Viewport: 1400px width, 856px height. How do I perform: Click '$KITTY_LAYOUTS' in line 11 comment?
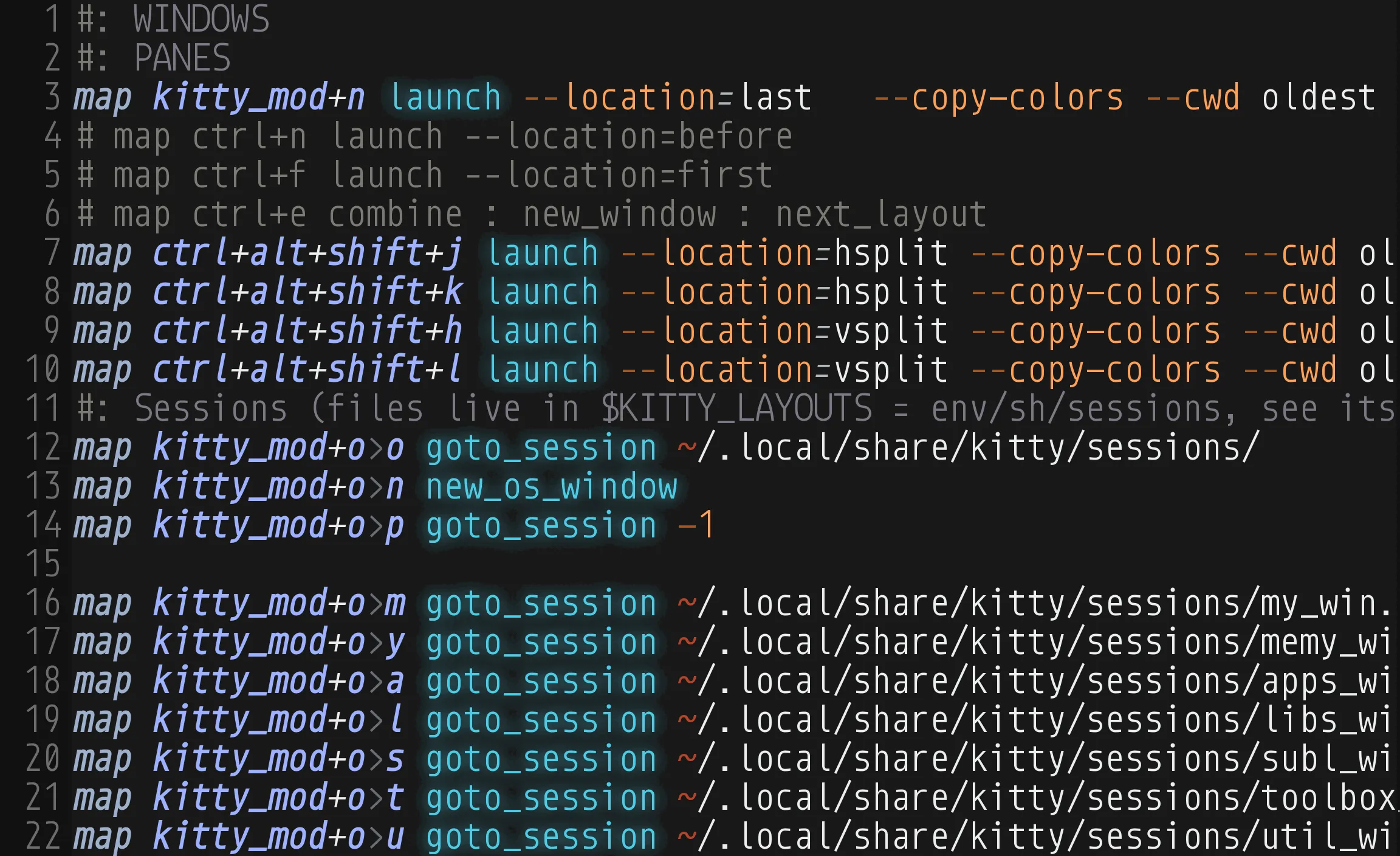pos(737,409)
